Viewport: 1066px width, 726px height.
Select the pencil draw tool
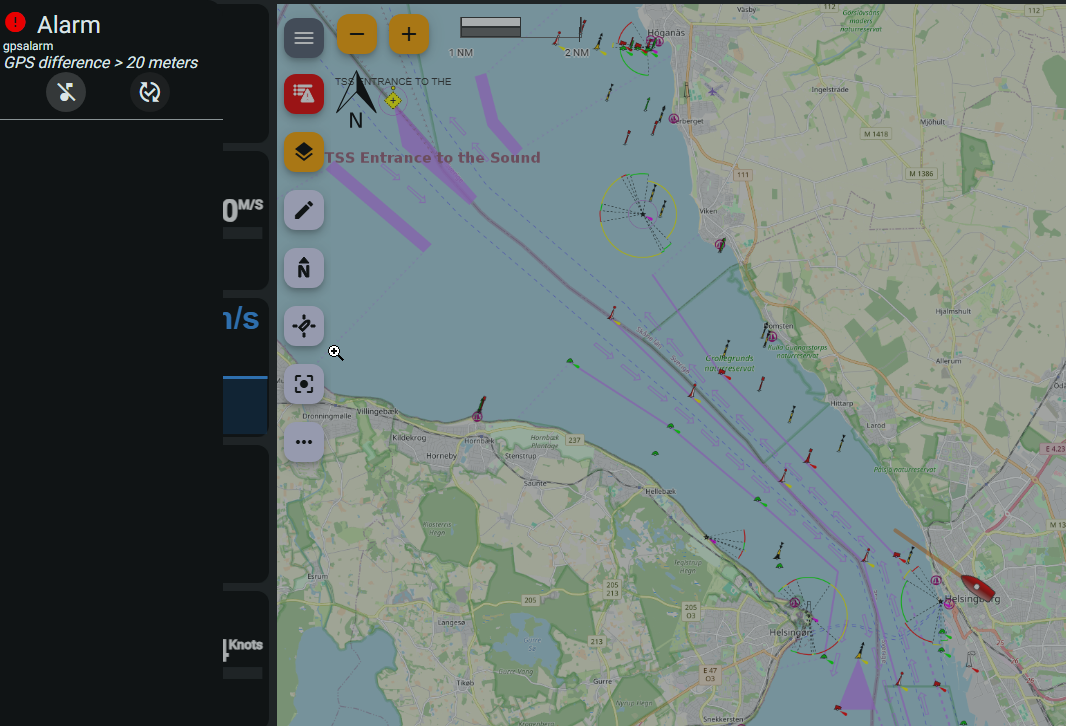304,210
